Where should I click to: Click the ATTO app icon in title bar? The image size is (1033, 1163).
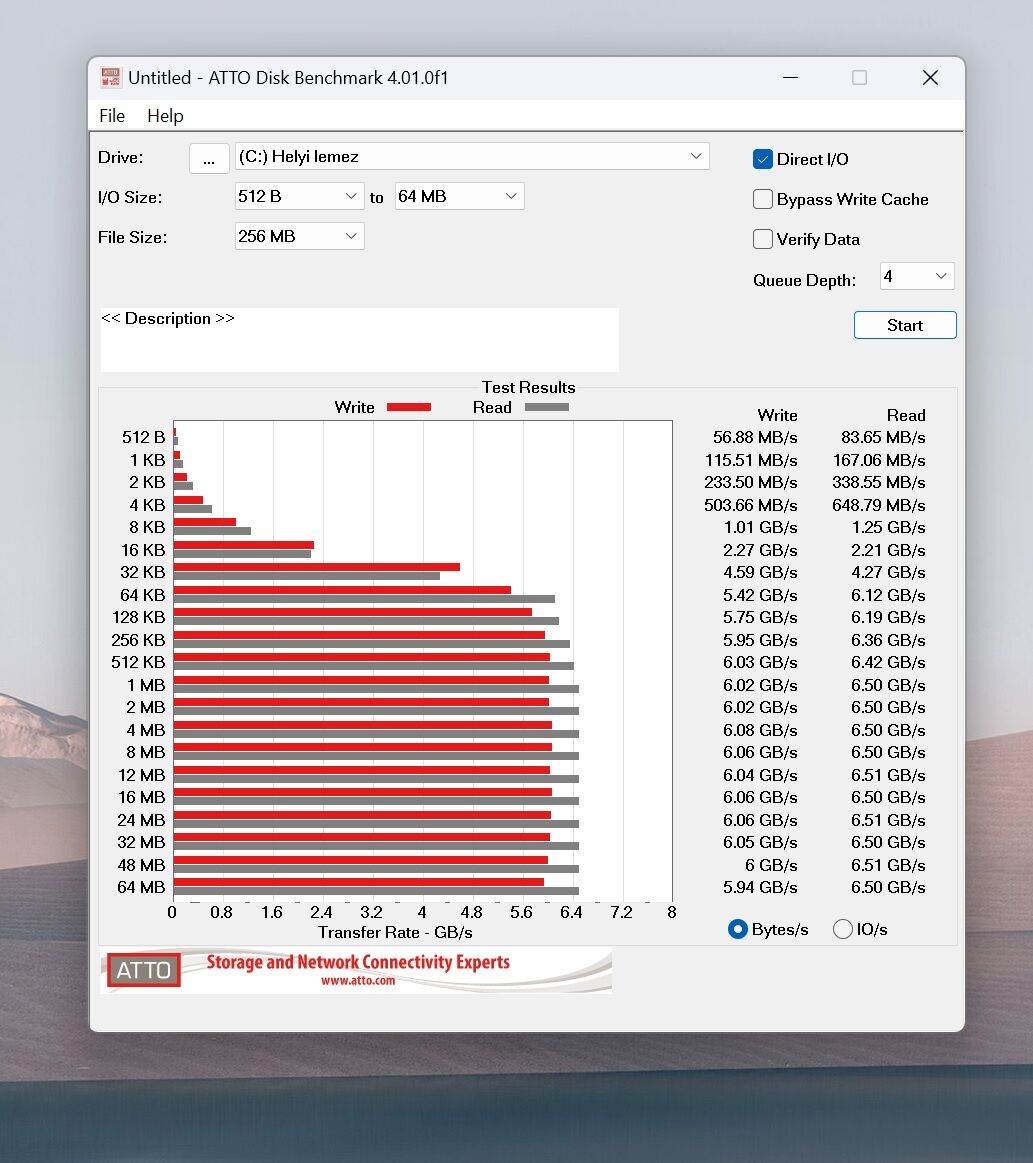110,77
